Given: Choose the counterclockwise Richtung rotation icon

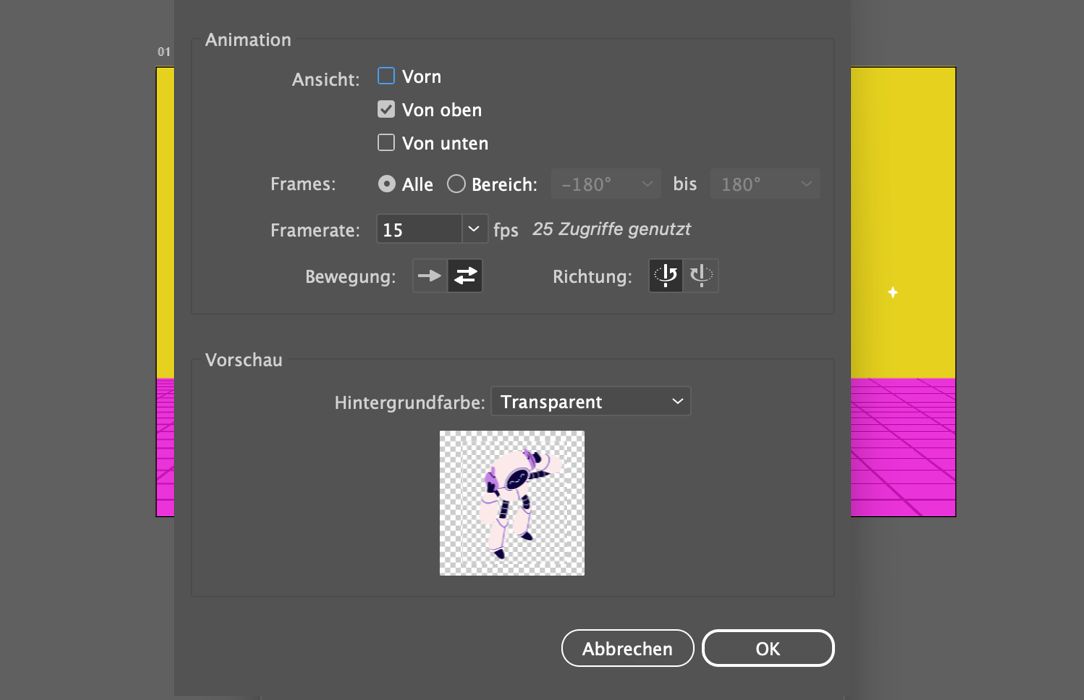Looking at the screenshot, I should (665, 276).
